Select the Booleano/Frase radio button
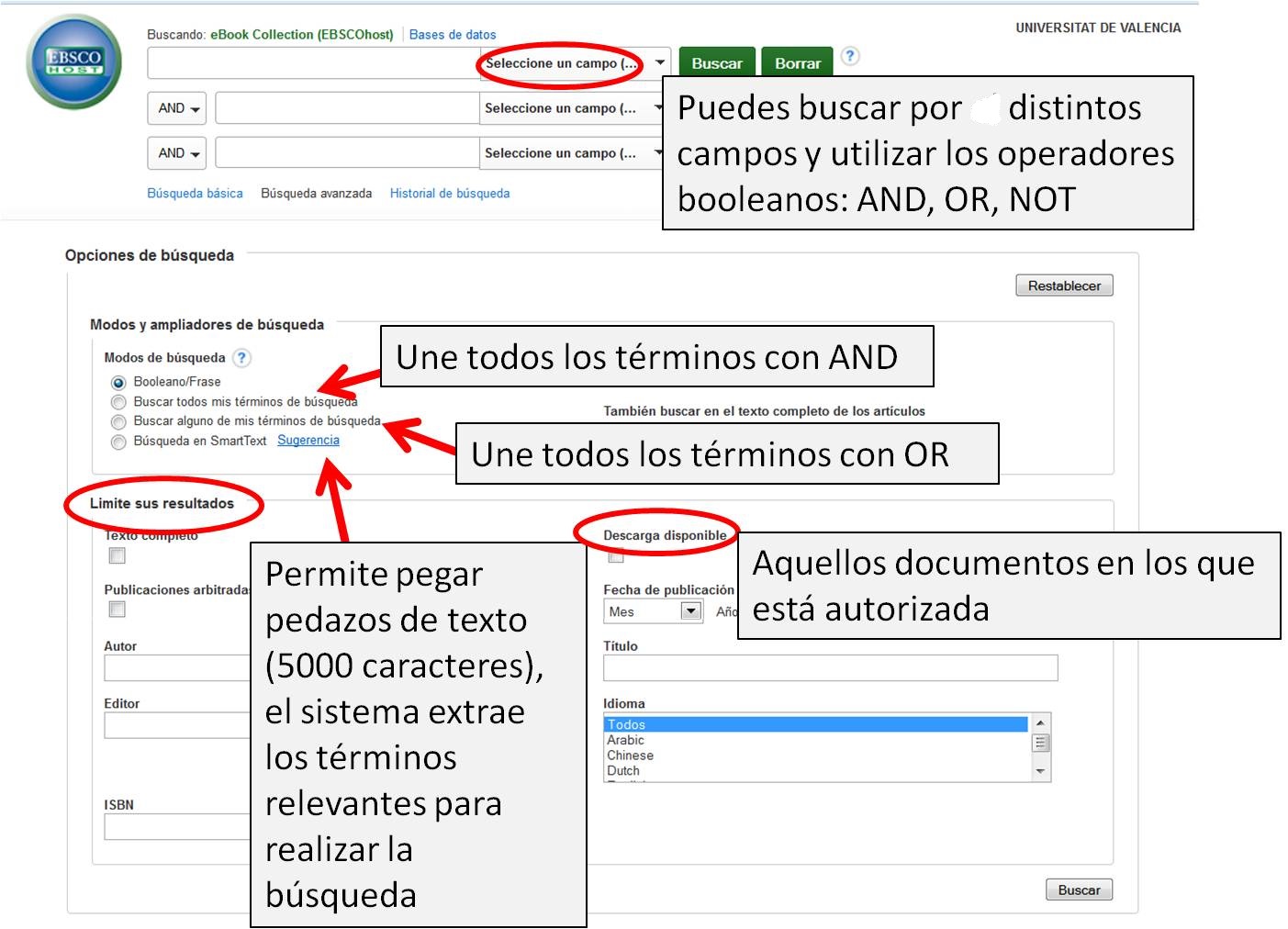This screenshot has width=1288, height=929. tap(118, 383)
